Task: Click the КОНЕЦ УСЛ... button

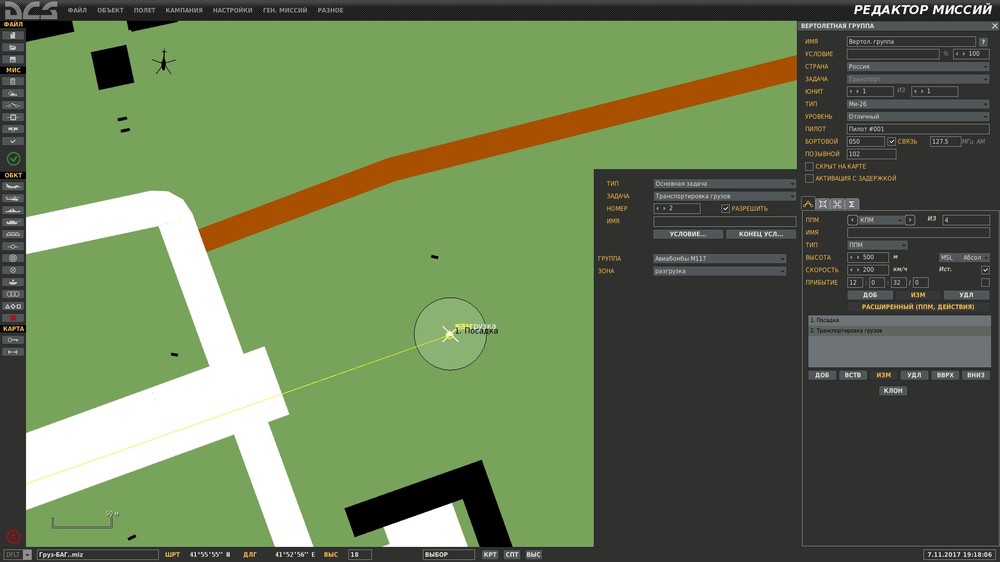Action: click(x=761, y=234)
